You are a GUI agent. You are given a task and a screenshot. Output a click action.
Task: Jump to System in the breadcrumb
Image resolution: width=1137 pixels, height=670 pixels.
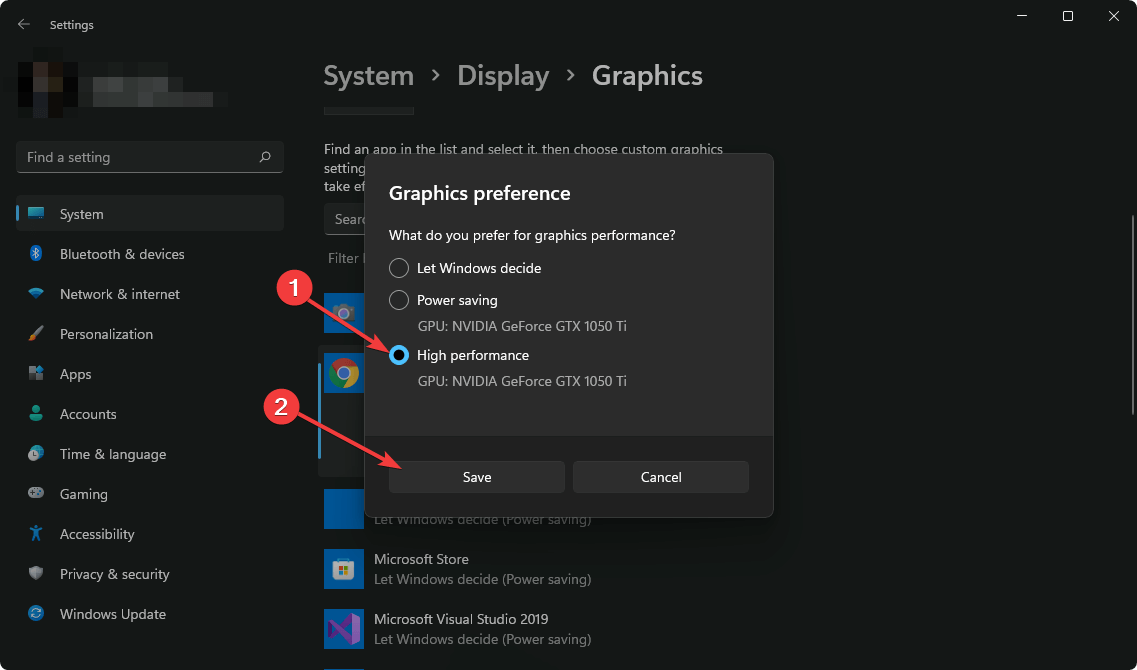pyautogui.click(x=368, y=76)
